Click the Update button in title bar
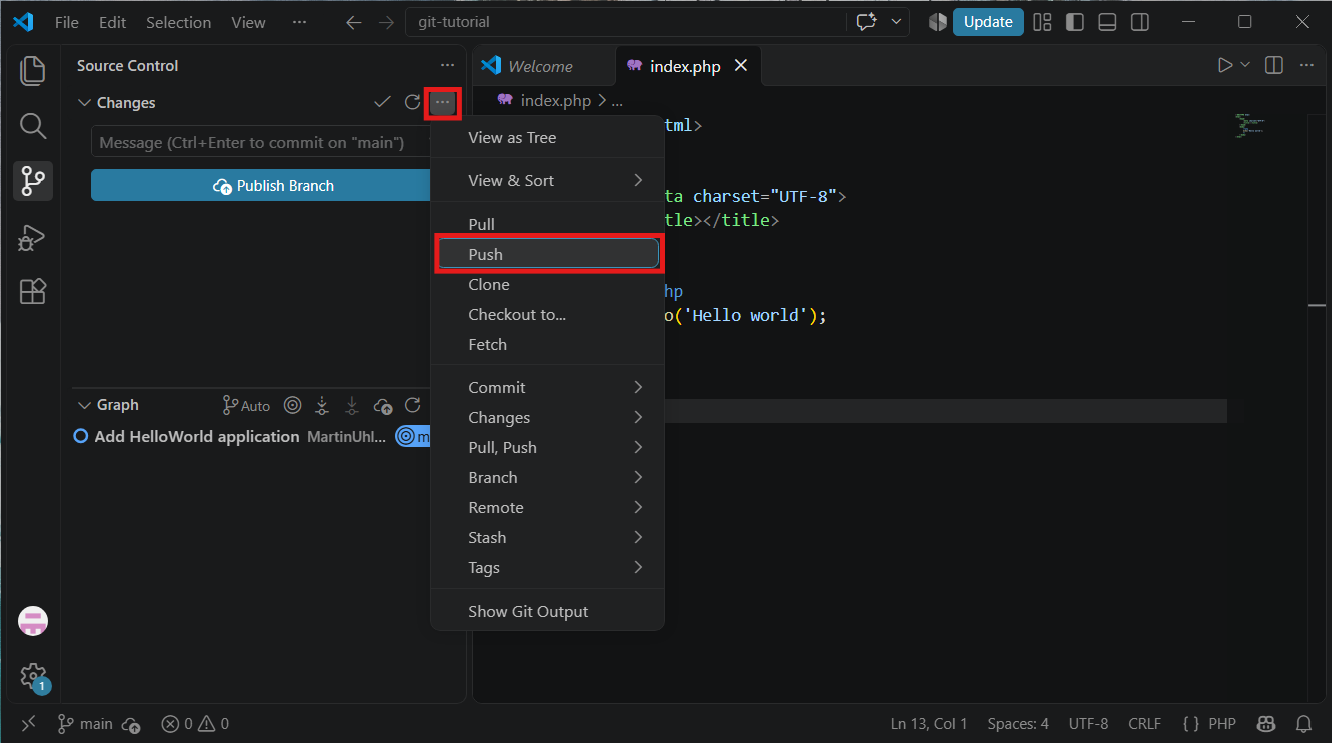Screen dimensions: 1332x743 coord(988,22)
